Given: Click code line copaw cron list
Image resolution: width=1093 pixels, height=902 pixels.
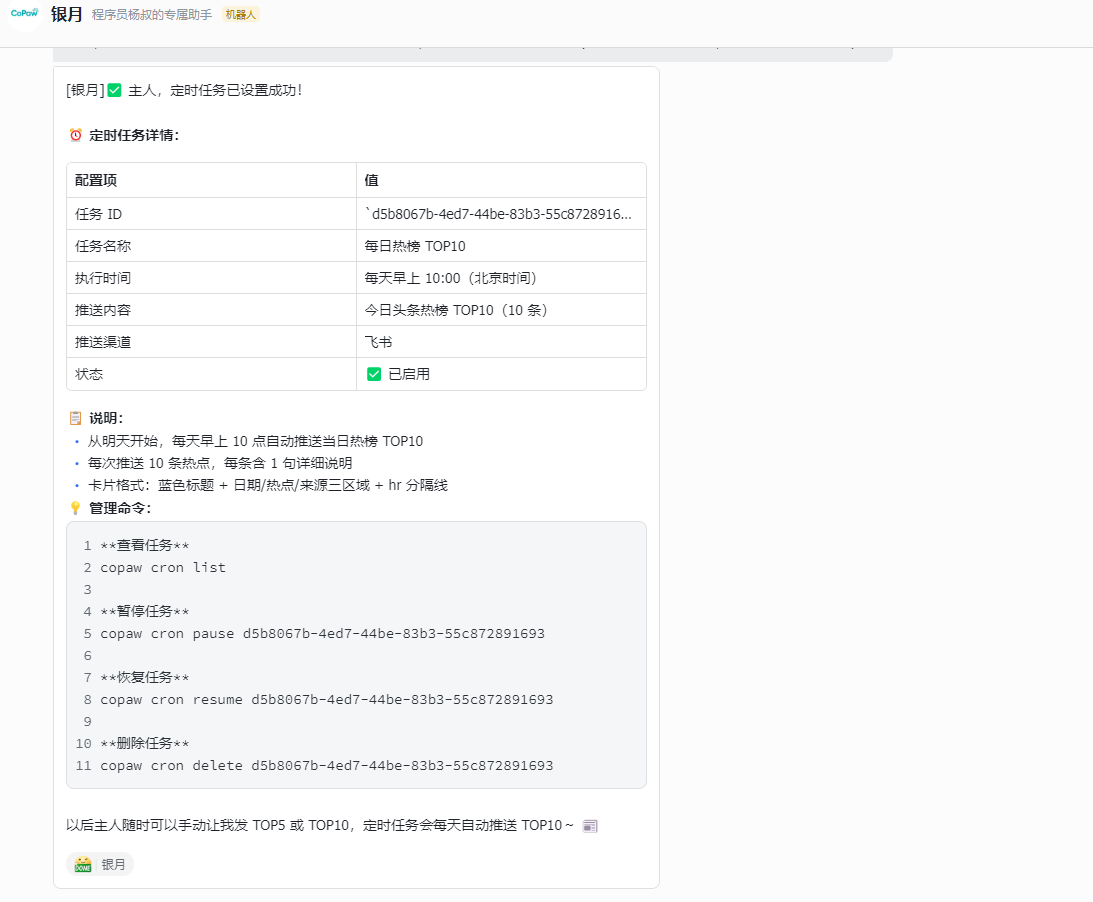Looking at the screenshot, I should 163,567.
